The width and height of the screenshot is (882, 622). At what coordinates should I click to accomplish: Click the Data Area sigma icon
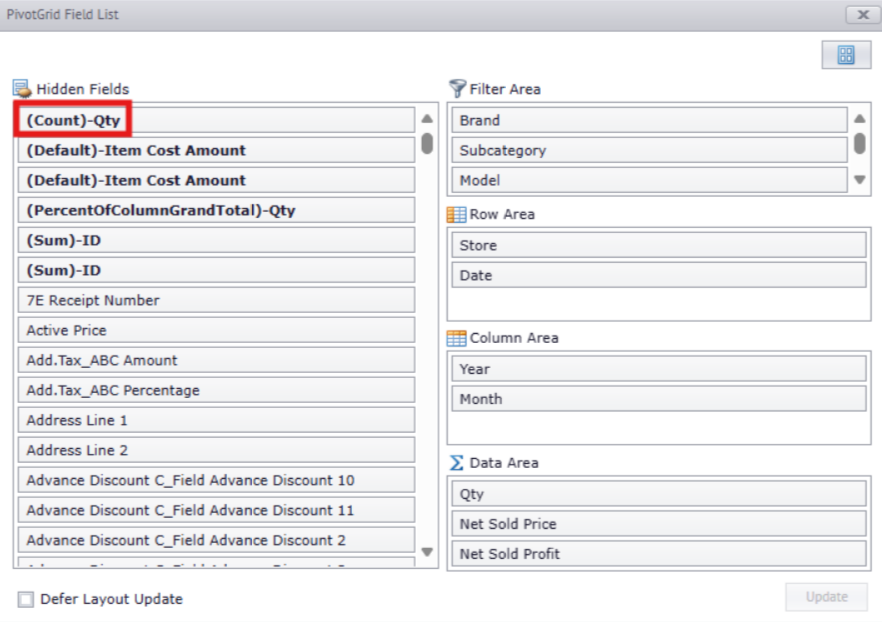[x=457, y=463]
